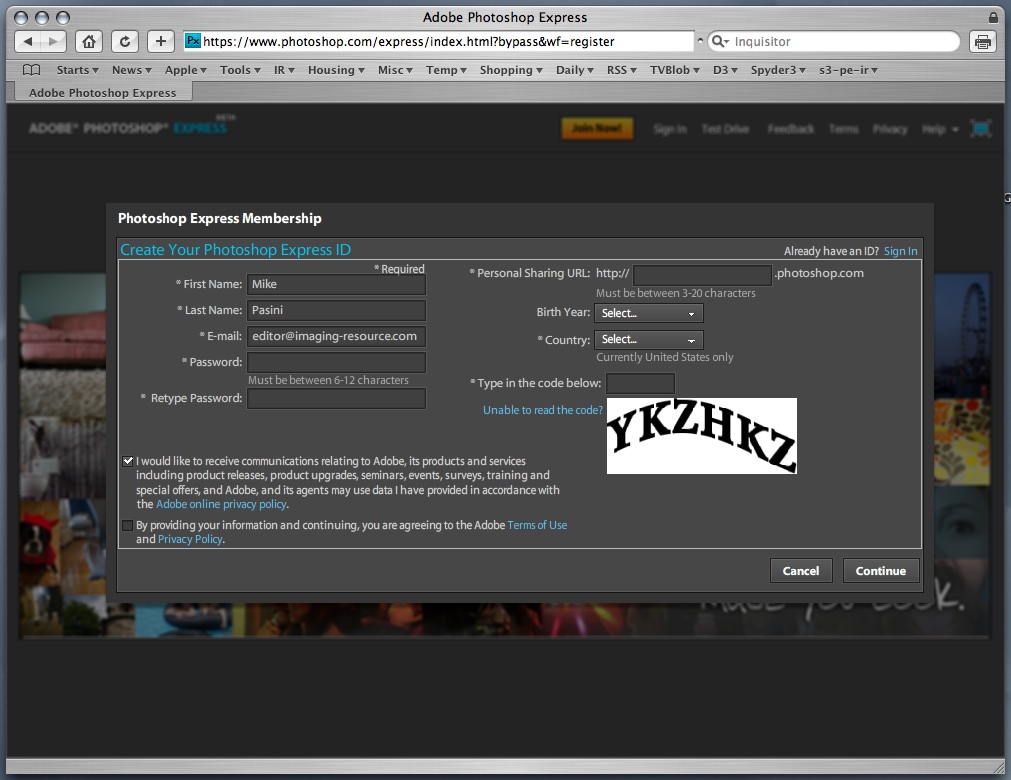Click the search magnifier in Inquisitor field
Screen dimensions: 1011x780
[x=719, y=42]
